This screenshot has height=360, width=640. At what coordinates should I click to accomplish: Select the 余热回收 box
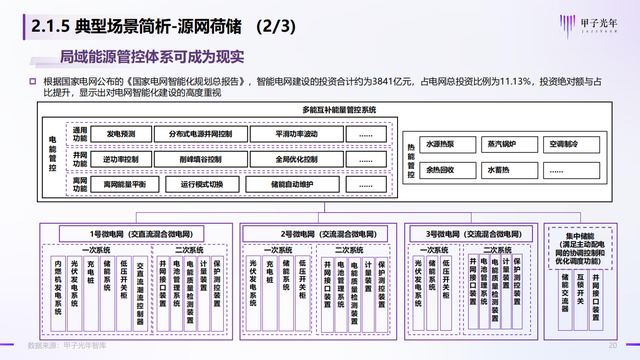[x=447, y=170]
